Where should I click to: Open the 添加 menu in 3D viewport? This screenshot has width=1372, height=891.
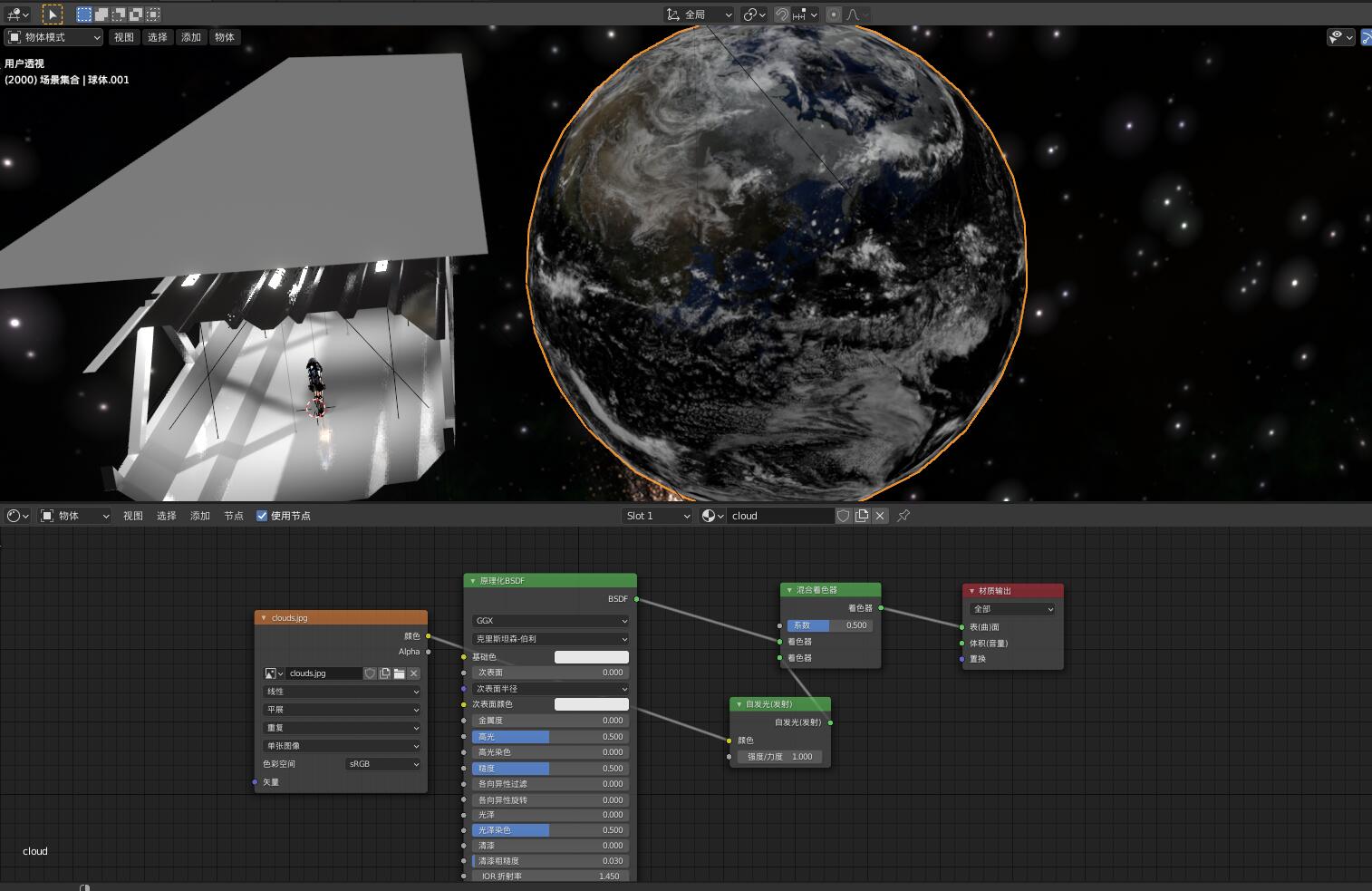coord(191,37)
